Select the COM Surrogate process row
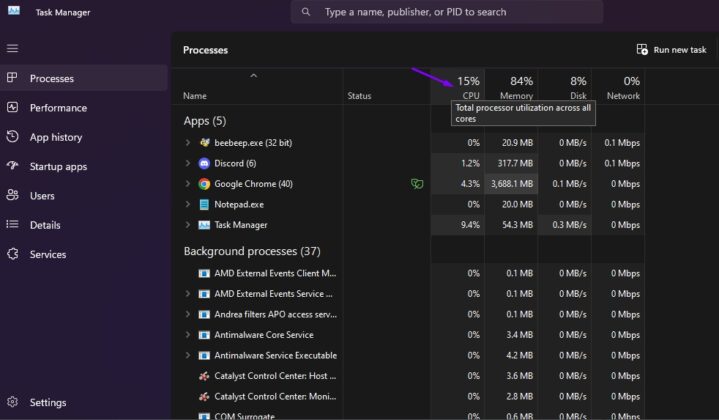The height and width of the screenshot is (420, 719). (408, 415)
